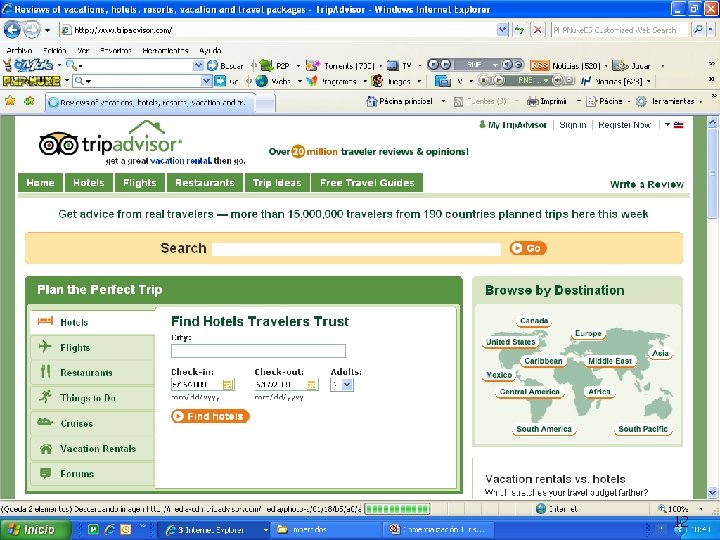Screen dimensions: 720x540
Task: Expand the second toolbar search box dropdown
Action: [207, 81]
